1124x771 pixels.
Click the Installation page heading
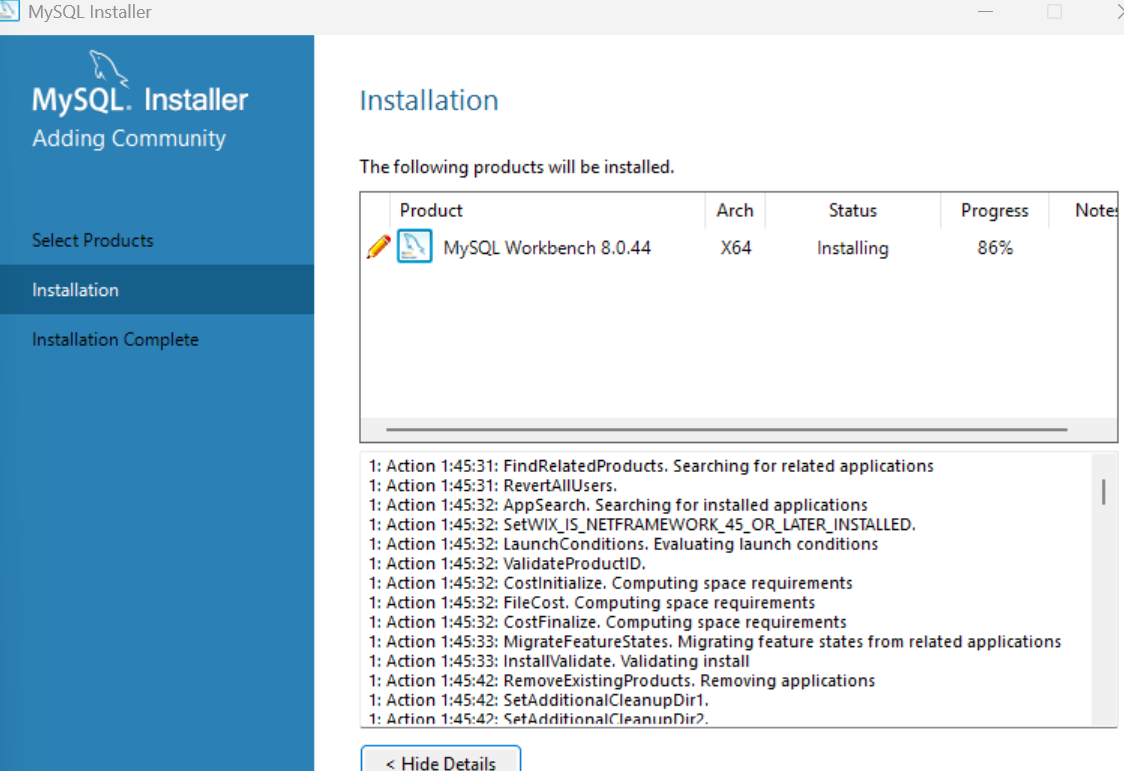429,100
